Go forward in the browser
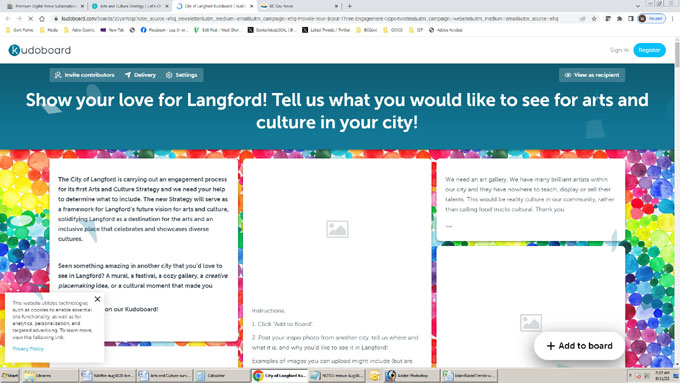This screenshot has width=680, height=383. click(x=19, y=19)
